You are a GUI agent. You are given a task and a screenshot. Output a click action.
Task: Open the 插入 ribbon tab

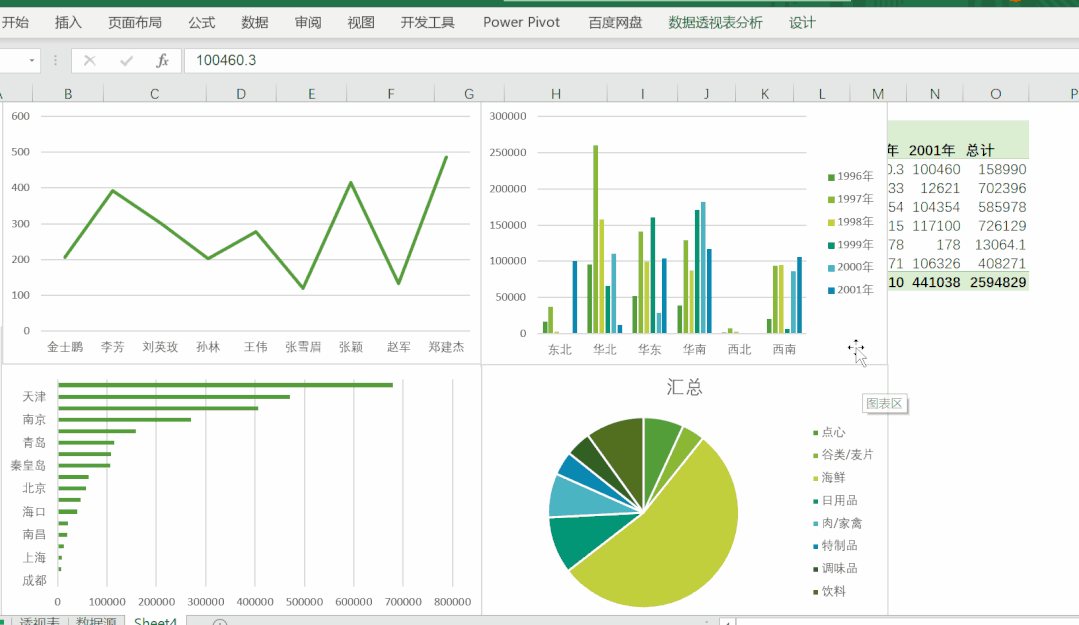tap(67, 22)
